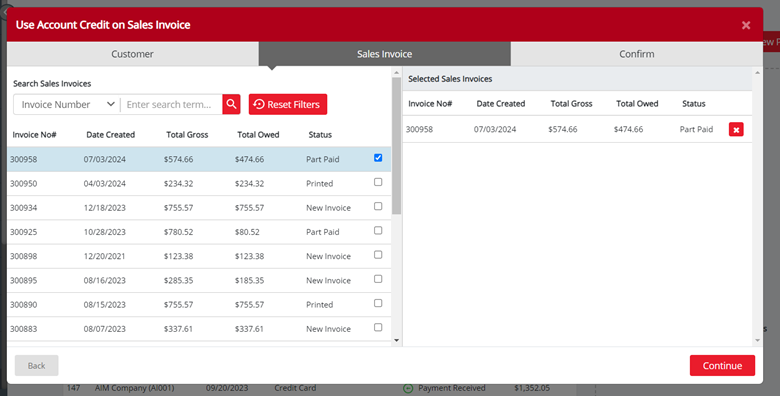Click date 12/20/2021 in invoice list
Viewport: 780px width, 396px height.
tap(104, 256)
